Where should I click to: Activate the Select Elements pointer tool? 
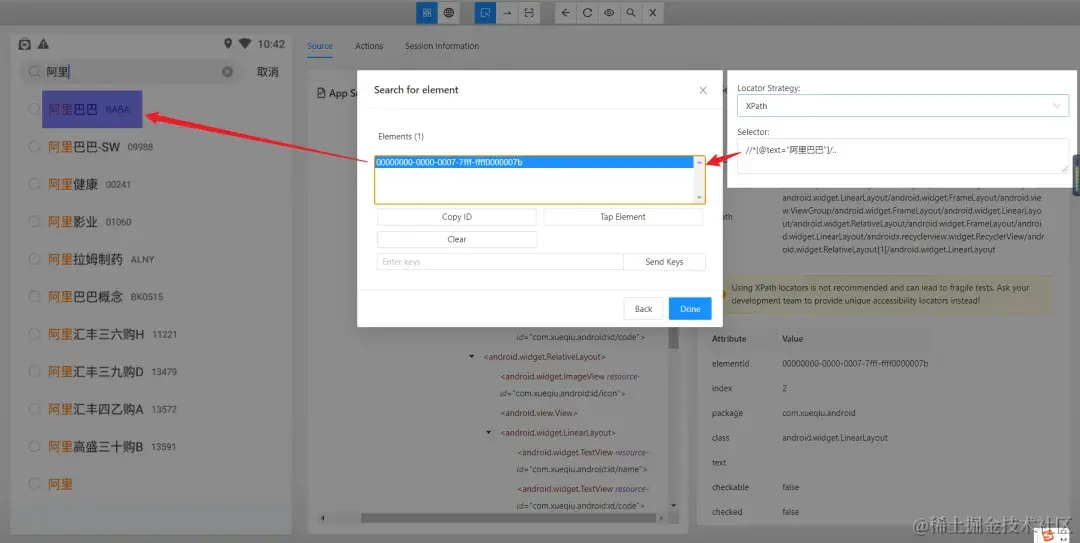pyautogui.click(x=485, y=12)
